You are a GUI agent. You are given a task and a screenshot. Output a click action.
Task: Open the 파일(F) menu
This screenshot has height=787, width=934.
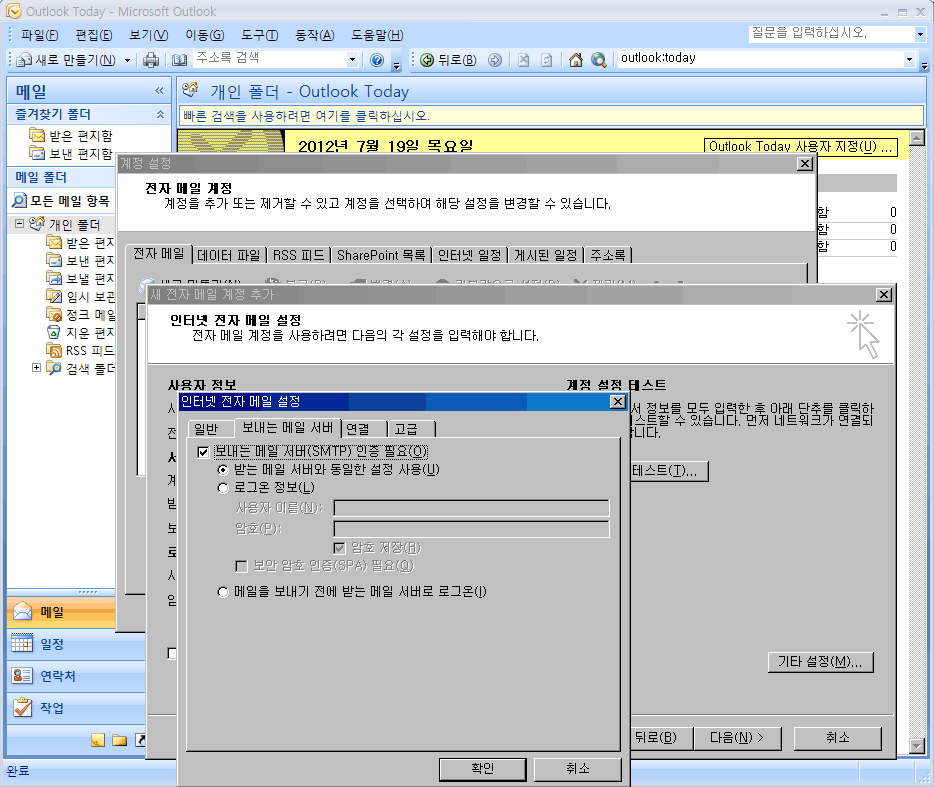(39, 35)
